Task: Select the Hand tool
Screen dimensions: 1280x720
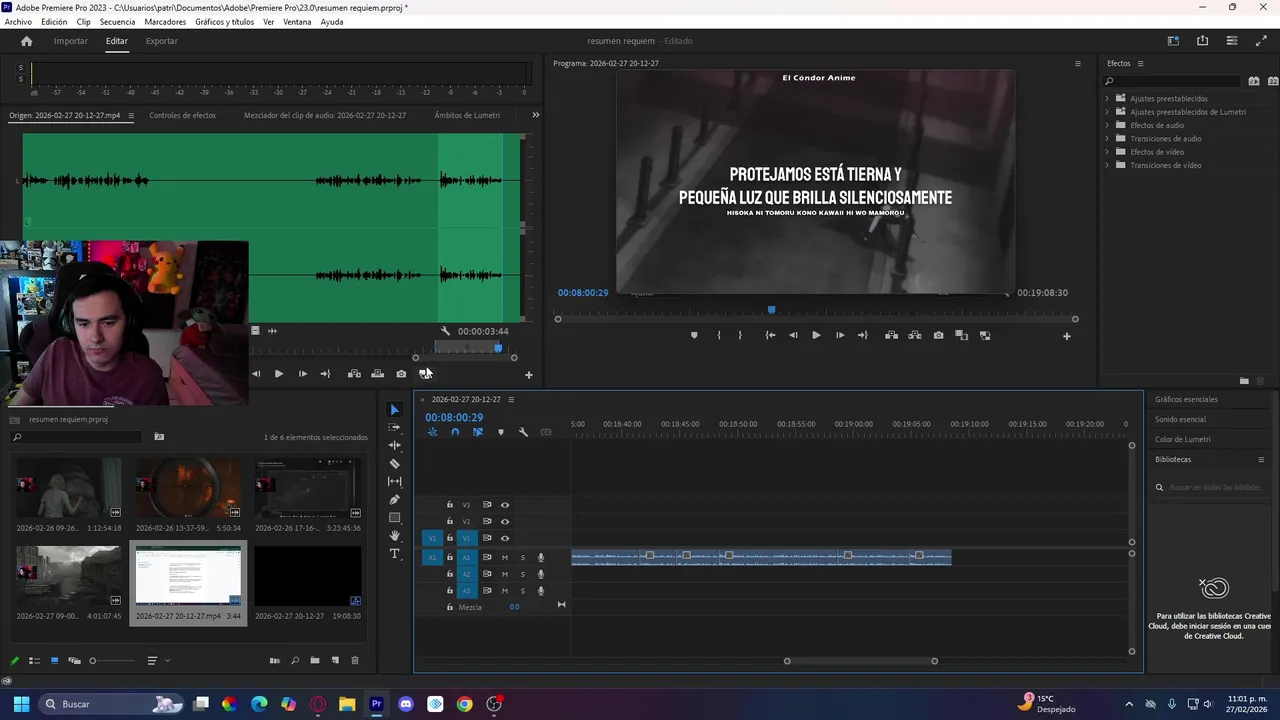Action: (394, 535)
